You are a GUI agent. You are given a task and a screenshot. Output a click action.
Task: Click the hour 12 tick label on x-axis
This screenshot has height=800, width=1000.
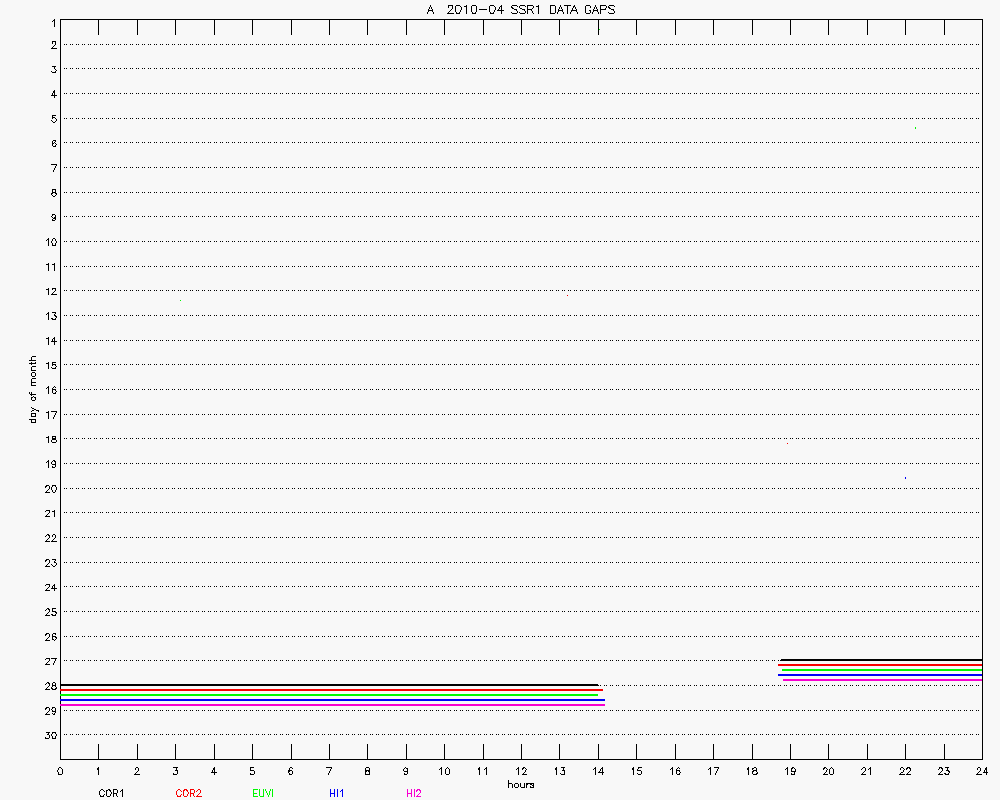521,771
